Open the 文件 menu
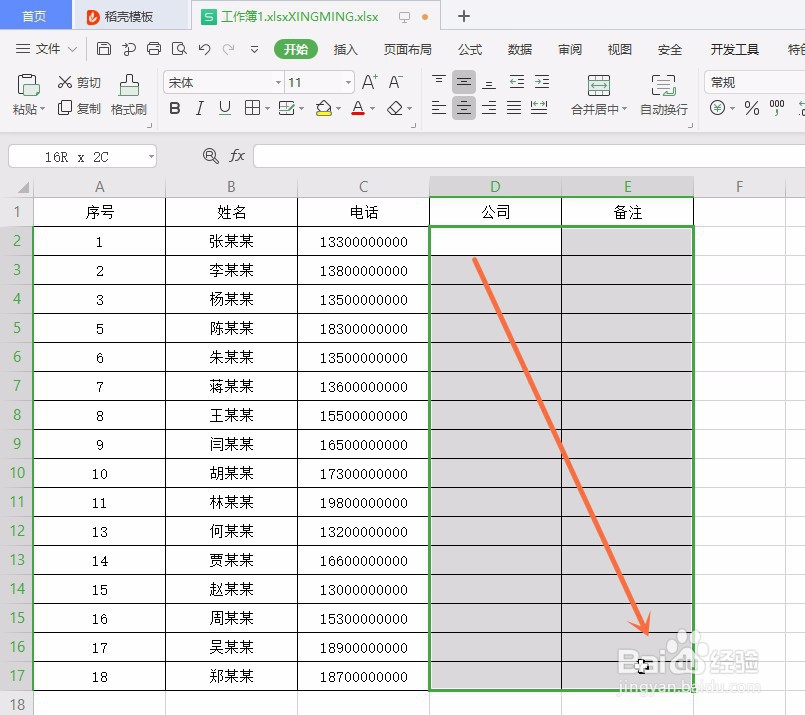 [x=48, y=48]
